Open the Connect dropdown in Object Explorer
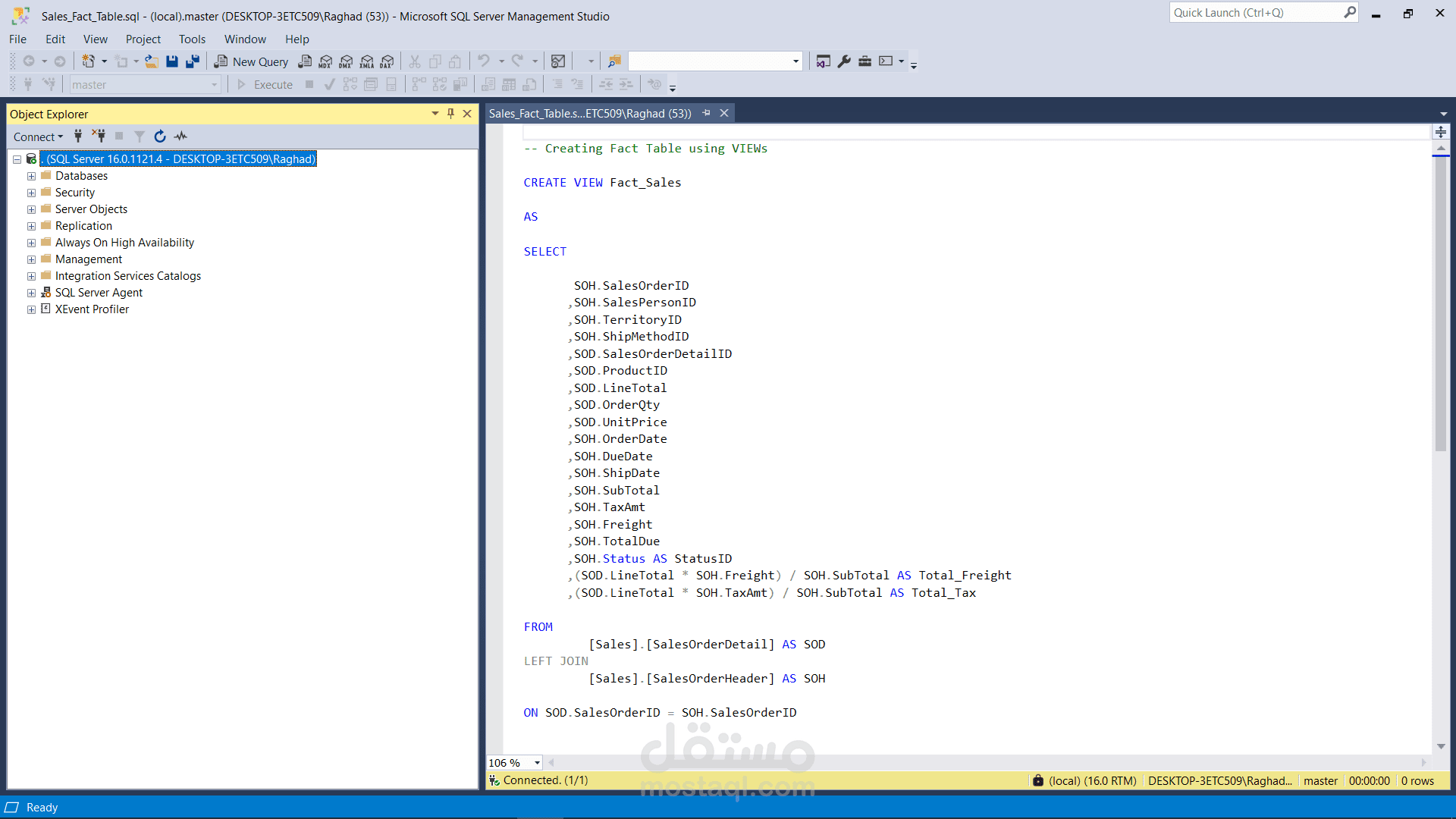Viewport: 1456px width, 819px height. [38, 136]
